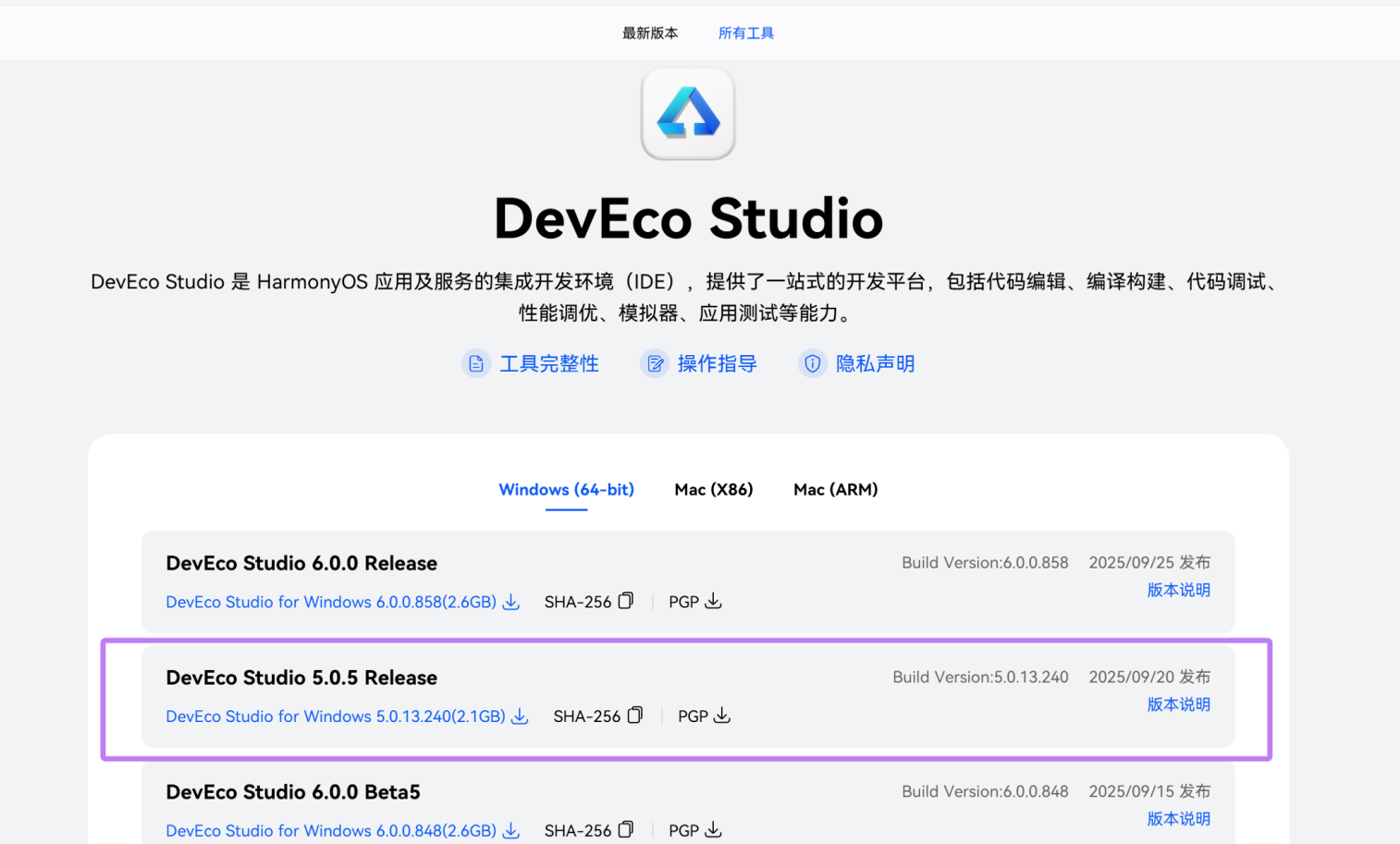Click PGP label in 5.0.5 Release row

pos(693,716)
